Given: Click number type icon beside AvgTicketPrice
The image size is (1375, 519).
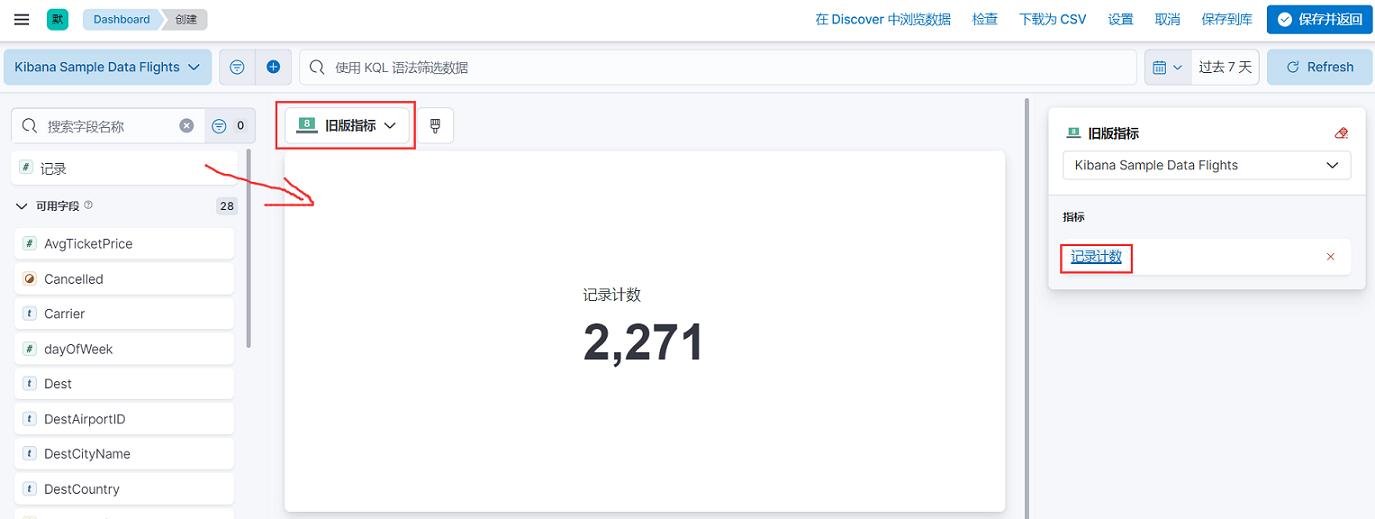Looking at the screenshot, I should (x=29, y=243).
